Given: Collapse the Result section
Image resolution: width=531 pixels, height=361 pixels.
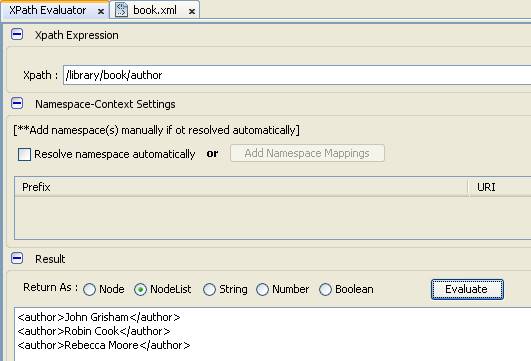Looking at the screenshot, I should [17, 258].
